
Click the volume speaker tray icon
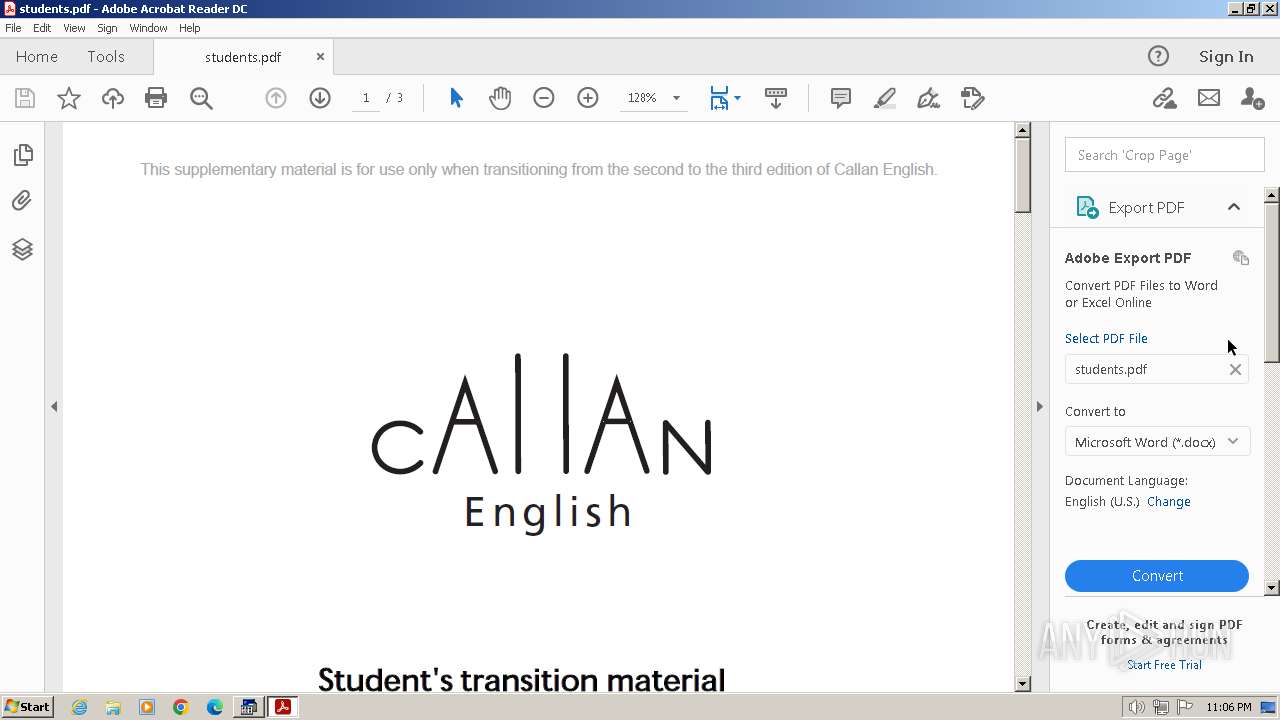[1136, 707]
